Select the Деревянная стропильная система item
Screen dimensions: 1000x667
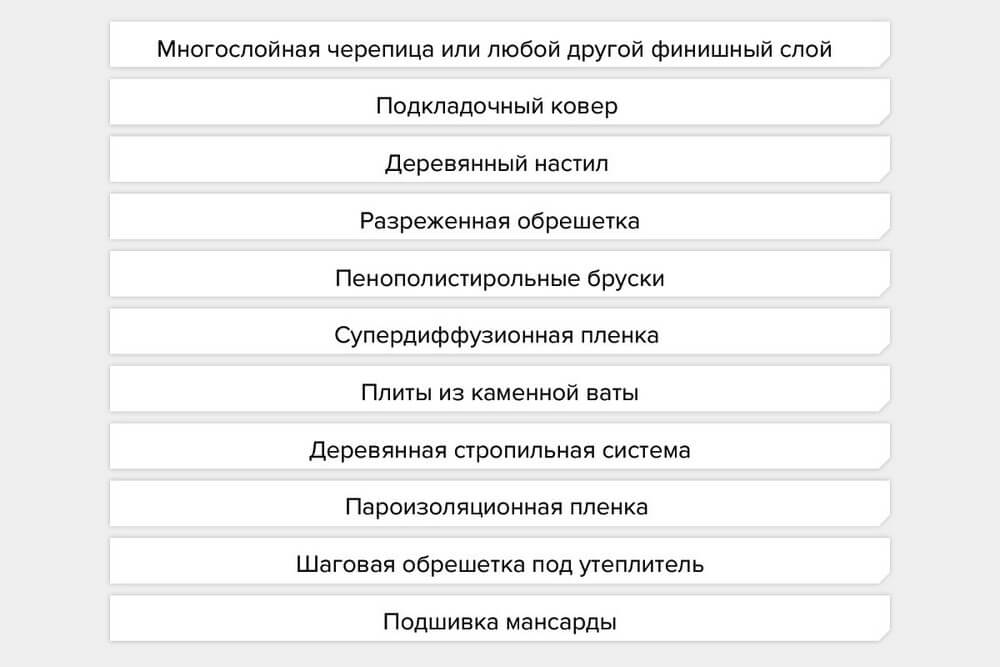click(499, 450)
